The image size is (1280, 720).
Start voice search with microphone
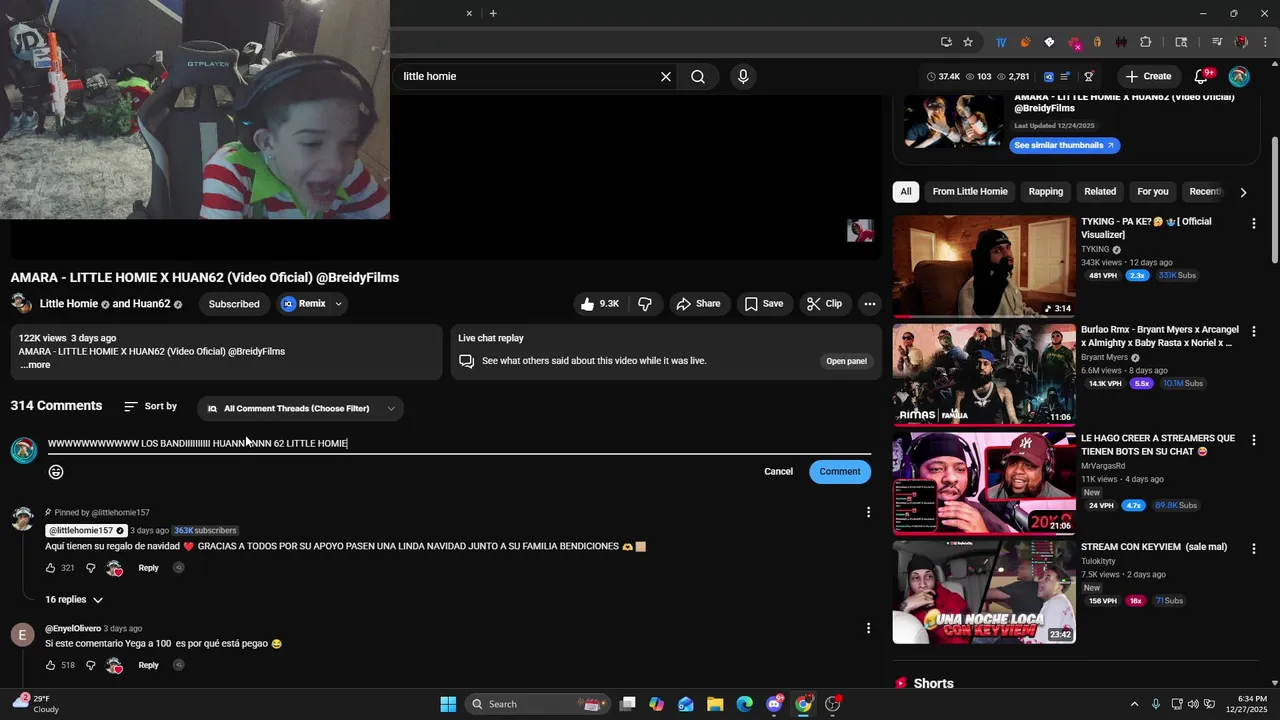[x=743, y=76]
